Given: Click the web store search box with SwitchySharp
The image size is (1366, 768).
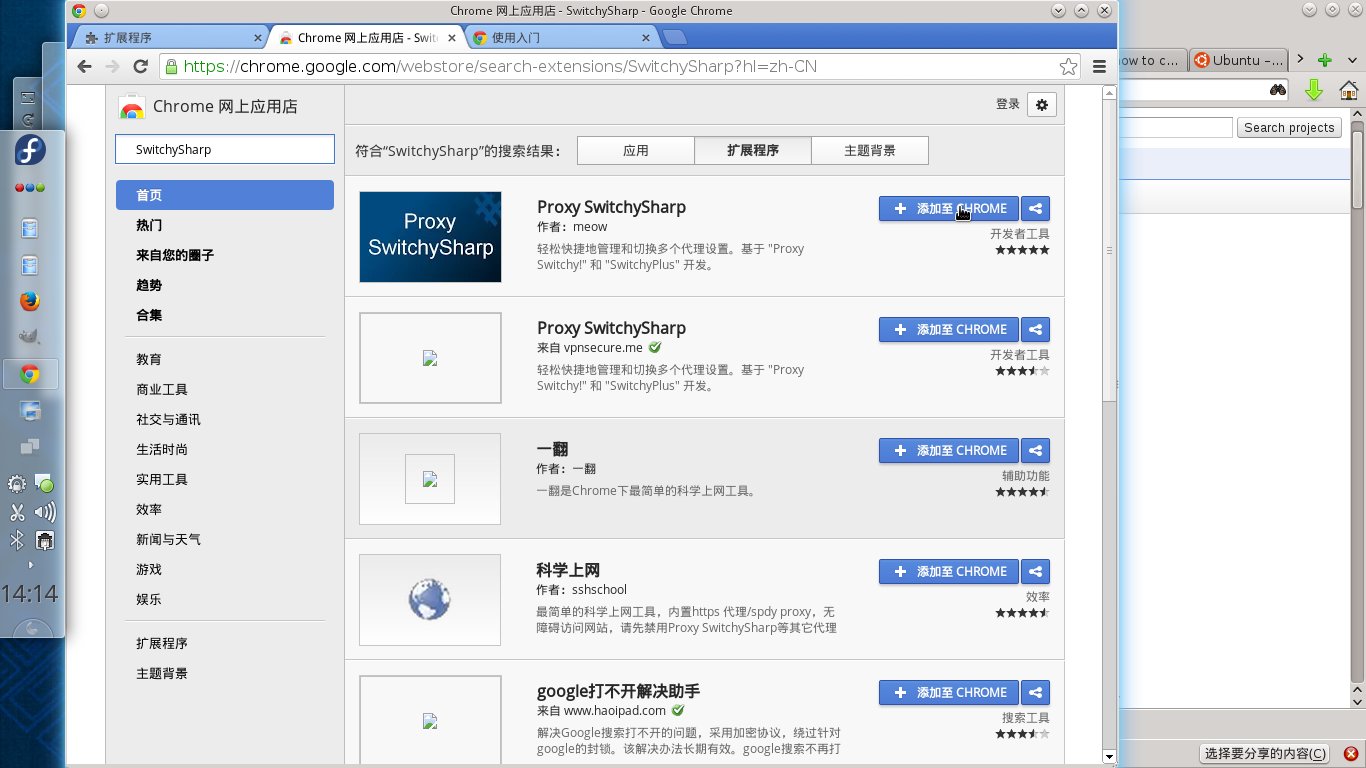Looking at the screenshot, I should 225,149.
